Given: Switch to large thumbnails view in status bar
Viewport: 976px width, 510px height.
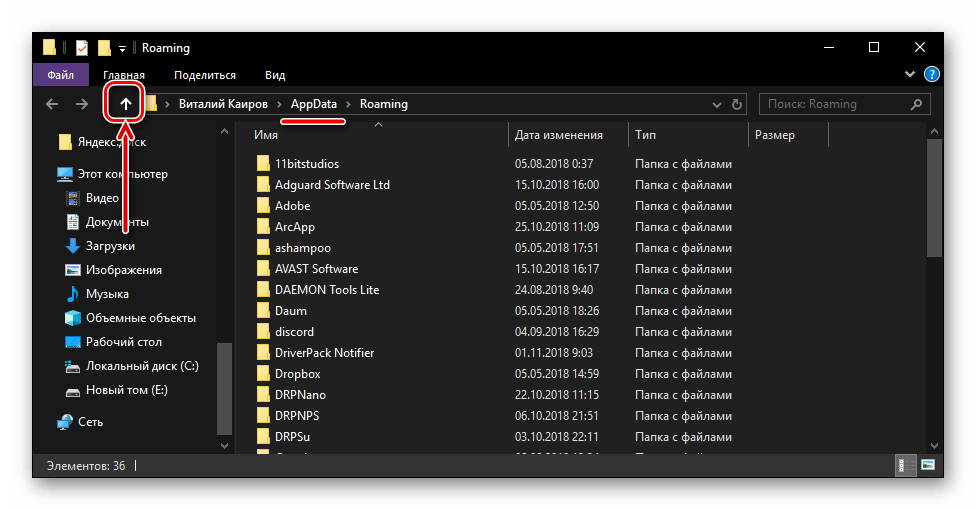Looking at the screenshot, I should [x=927, y=465].
